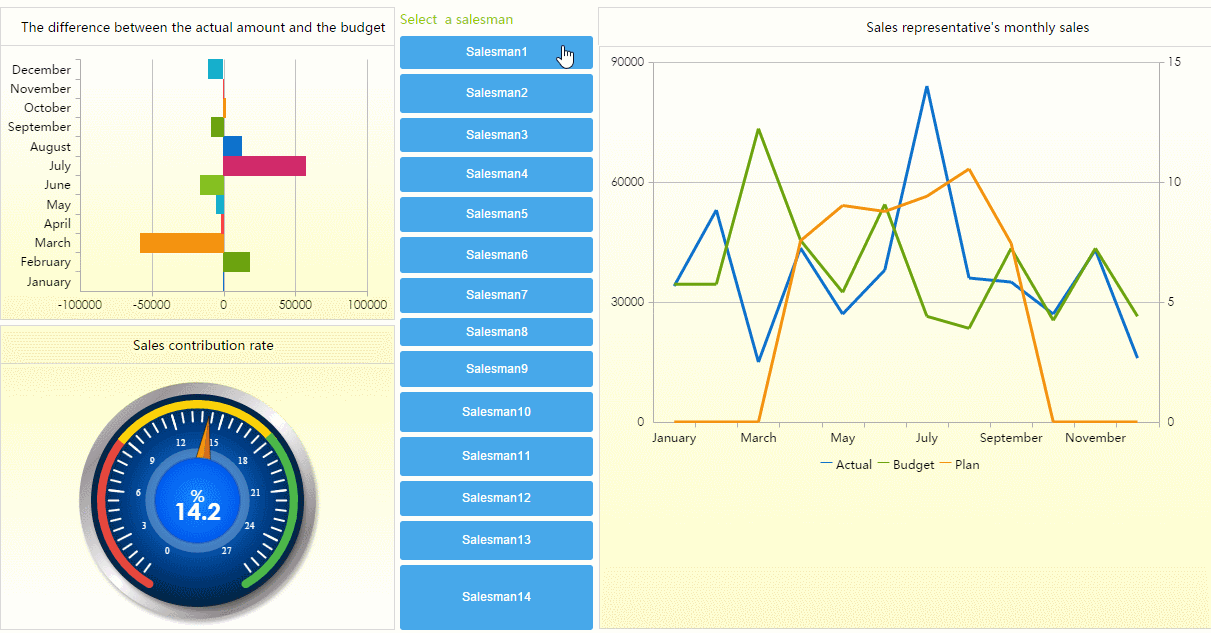Select the Salesman8 button
Screen dimensions: 1211x633
(496, 332)
